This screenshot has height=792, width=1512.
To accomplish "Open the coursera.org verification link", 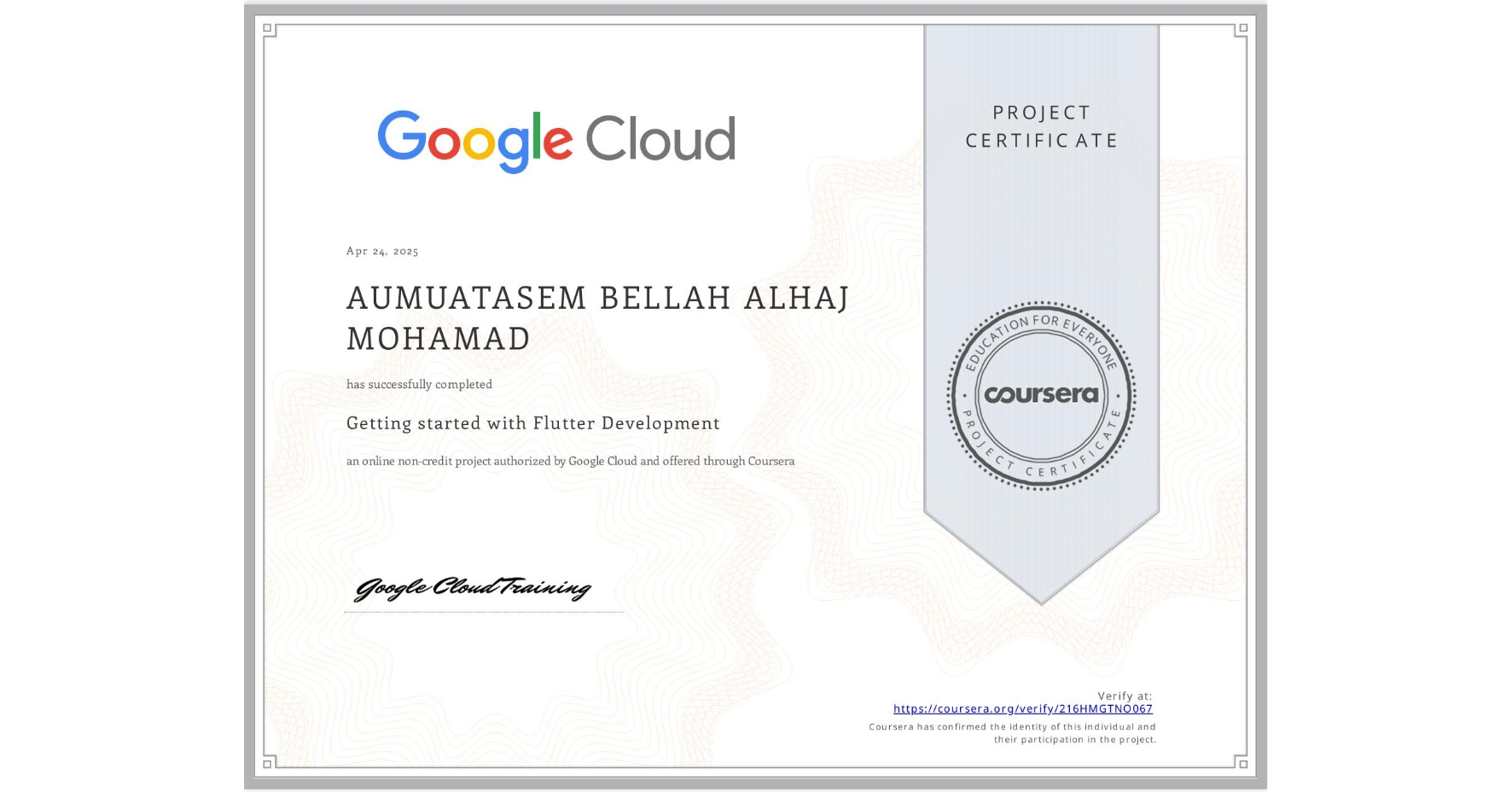I will (x=1022, y=708).
